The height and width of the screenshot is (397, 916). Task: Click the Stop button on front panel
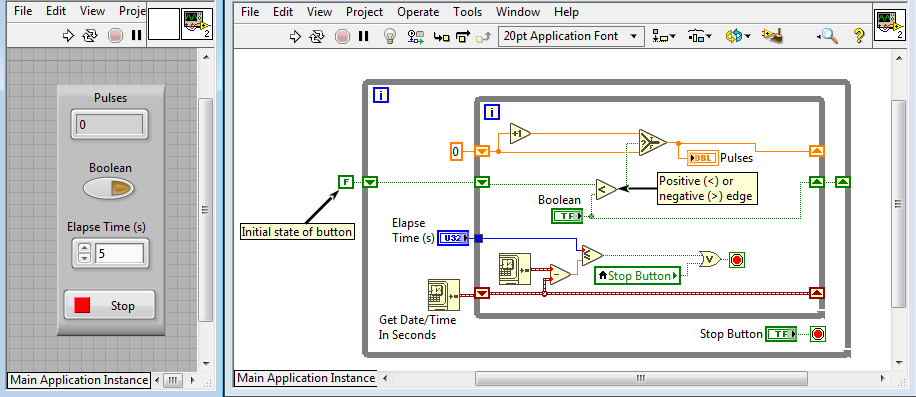click(x=110, y=305)
